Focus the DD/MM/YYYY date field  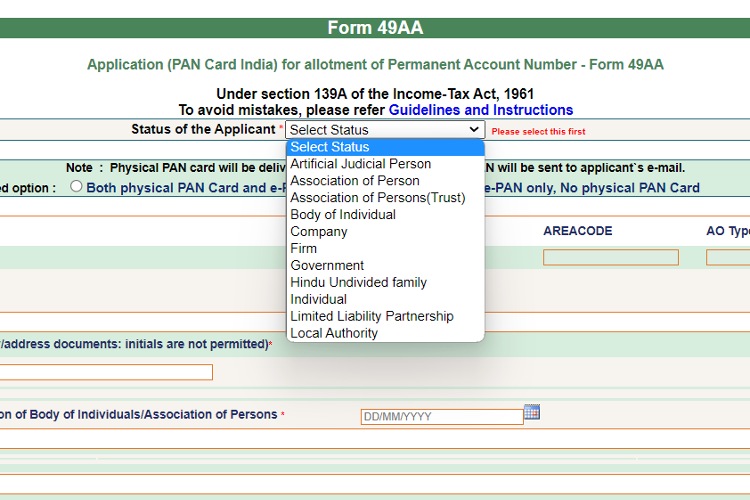click(442, 417)
